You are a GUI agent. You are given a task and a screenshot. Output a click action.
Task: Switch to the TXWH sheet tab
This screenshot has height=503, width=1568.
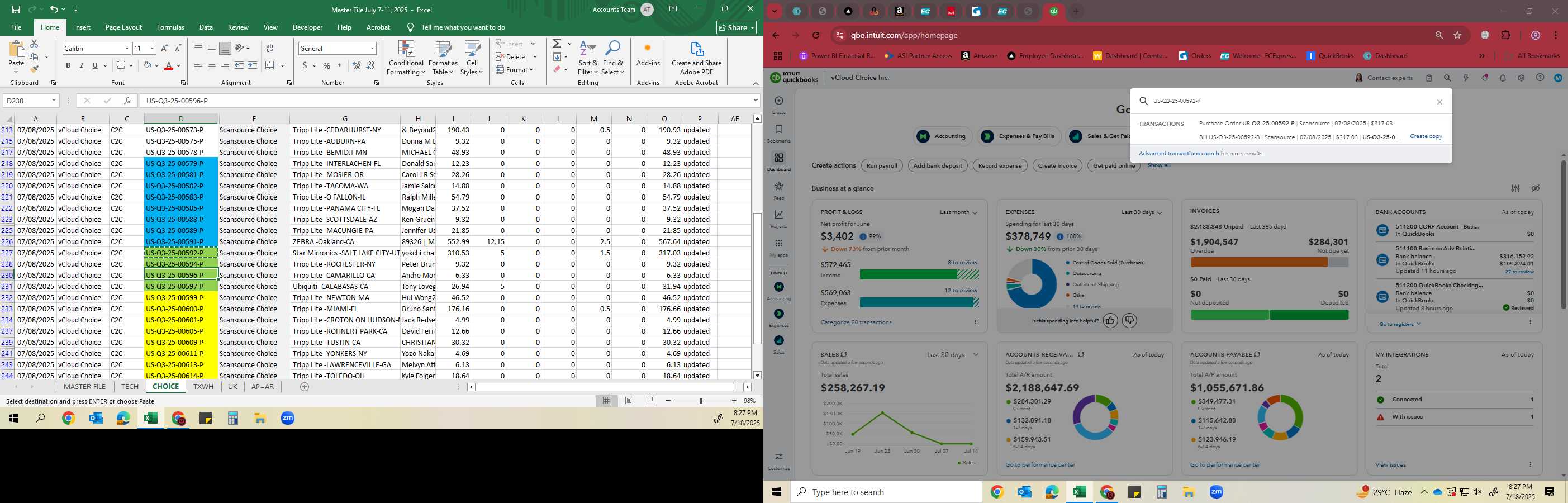coord(203,387)
